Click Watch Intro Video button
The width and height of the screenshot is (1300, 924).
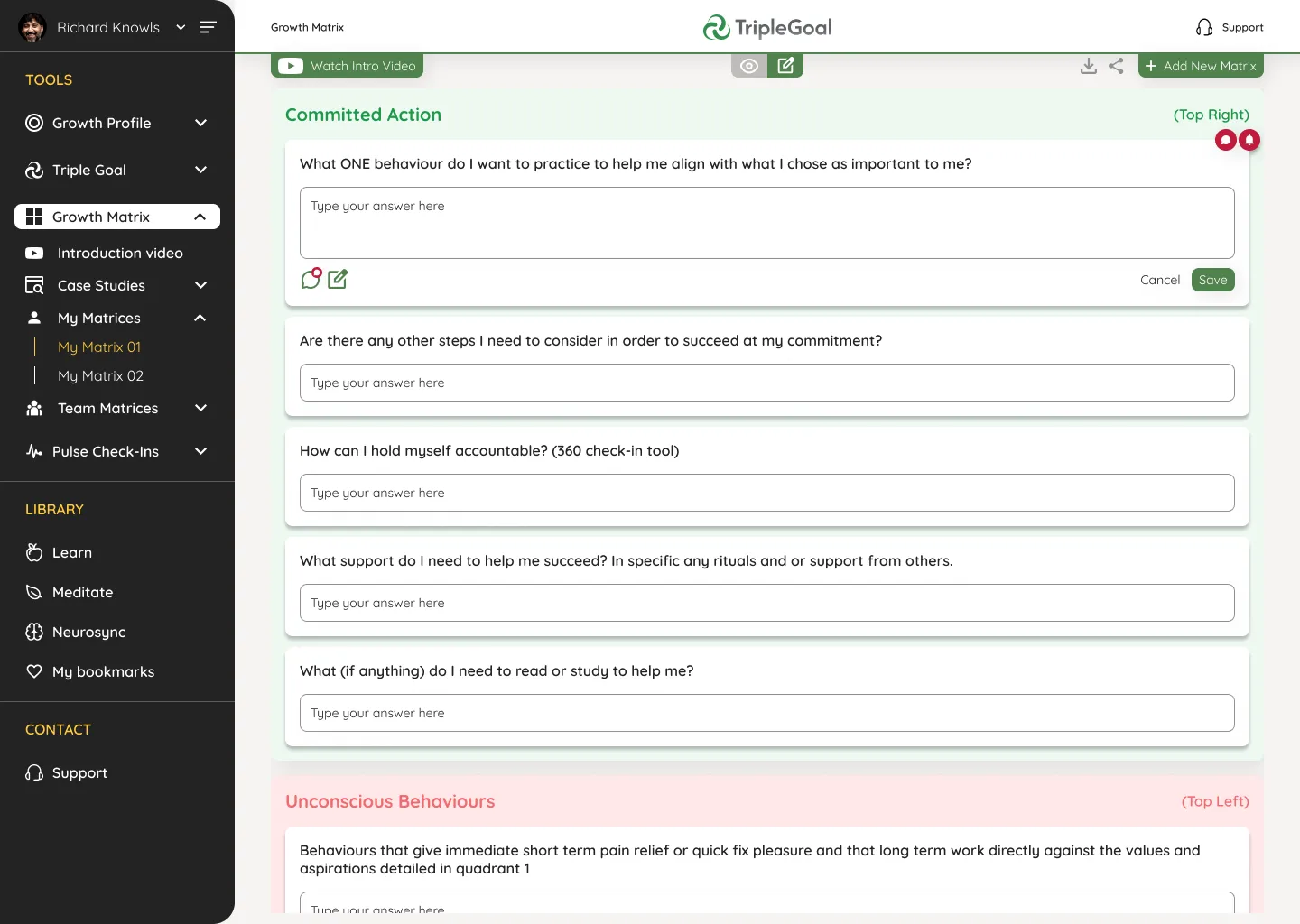click(348, 66)
